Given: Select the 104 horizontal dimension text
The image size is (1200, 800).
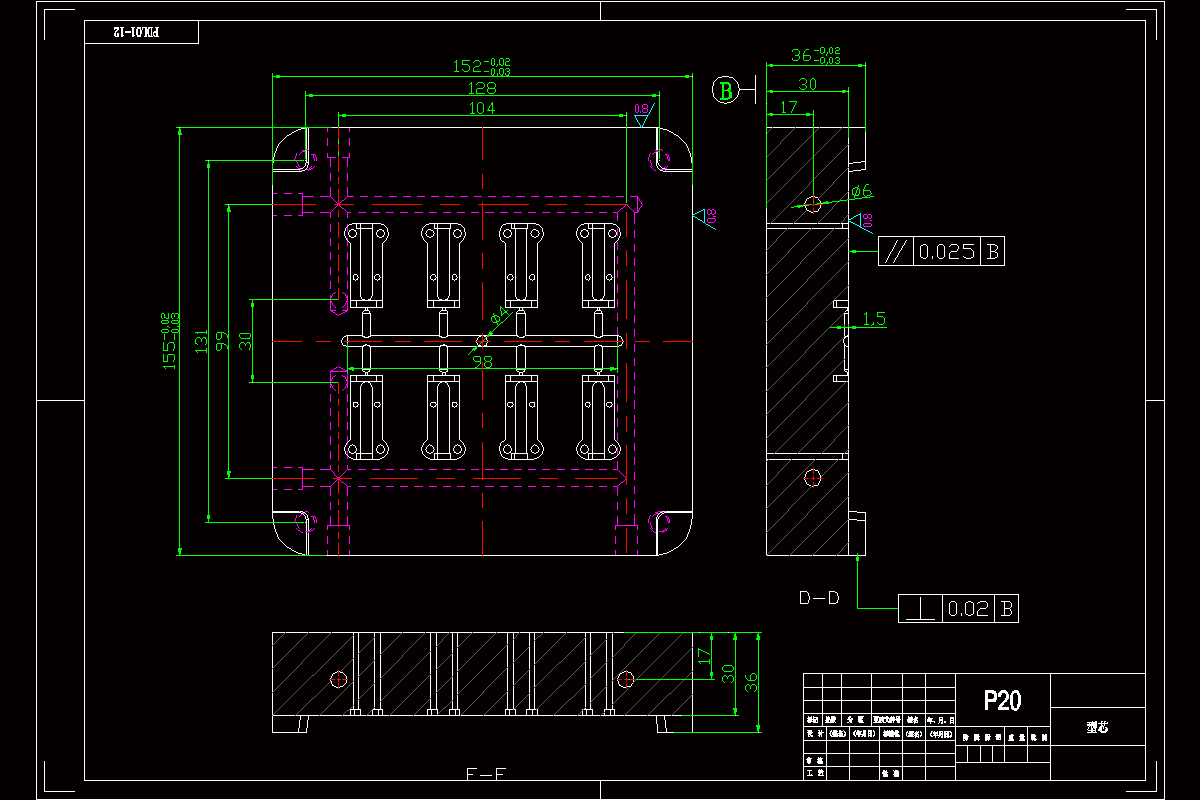Looking at the screenshot, I should [482, 108].
